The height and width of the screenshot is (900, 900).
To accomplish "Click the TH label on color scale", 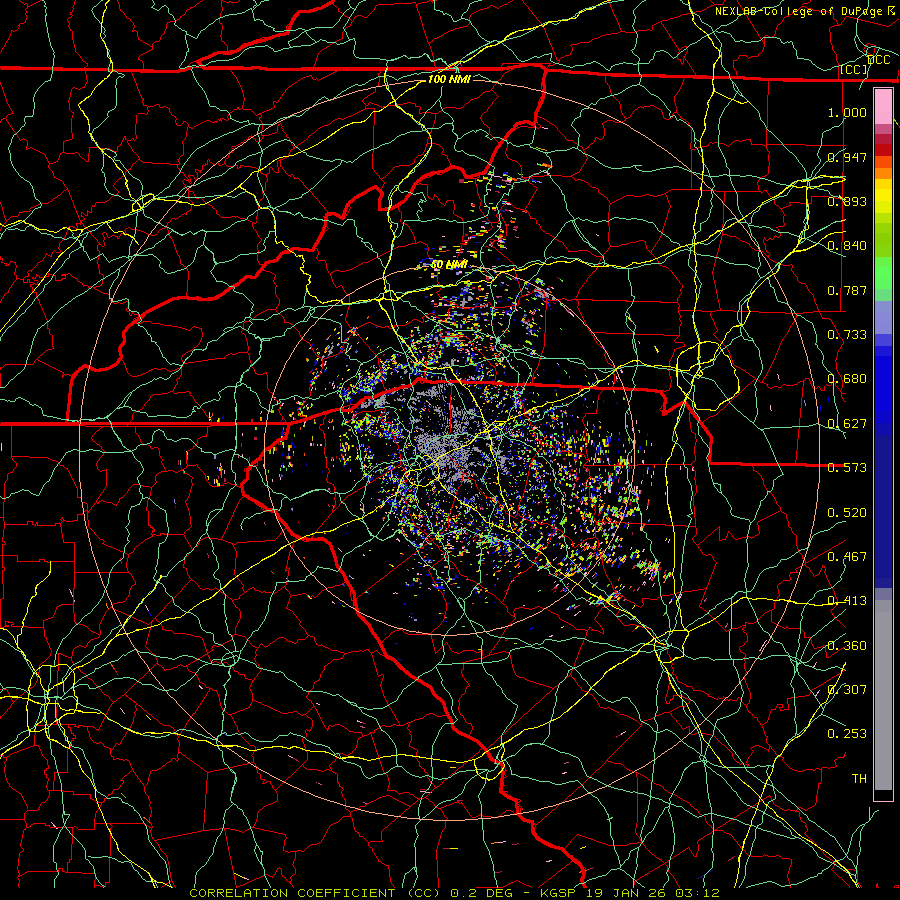I will pyautogui.click(x=859, y=779).
